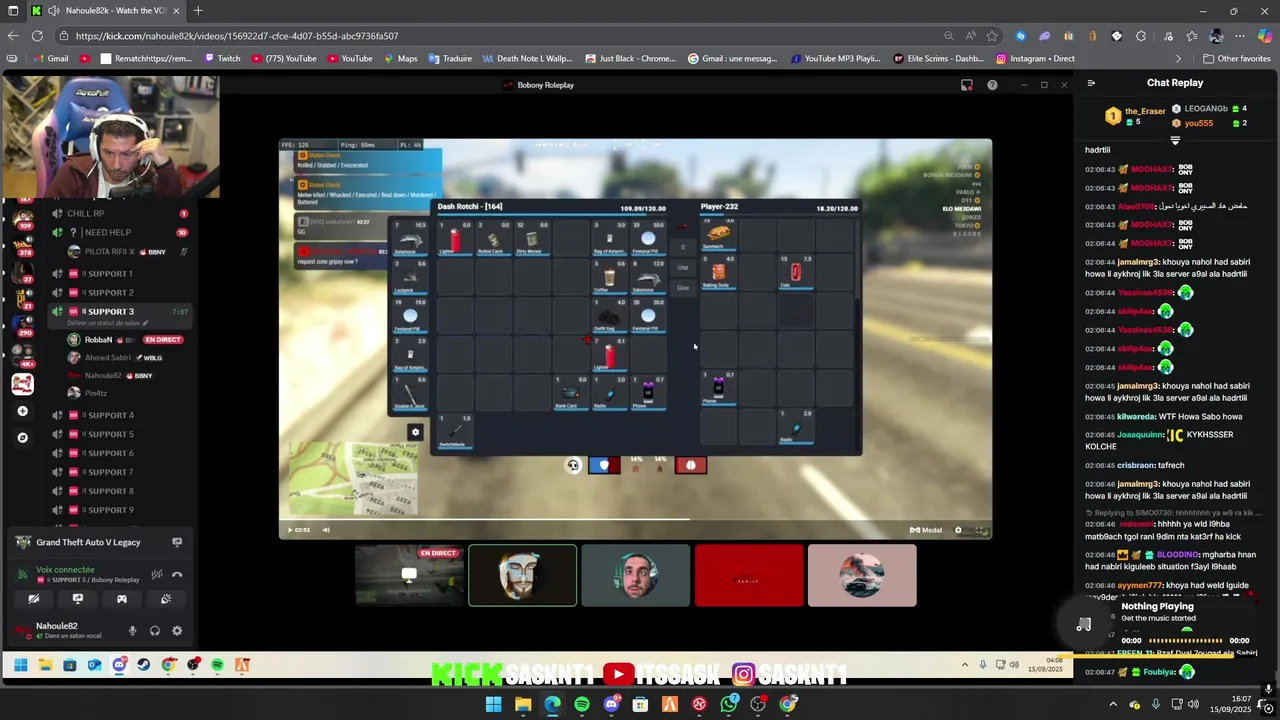Screen dimensions: 1280x720
Task: Open Discord's discover servers compass icon
Action: coord(23,437)
